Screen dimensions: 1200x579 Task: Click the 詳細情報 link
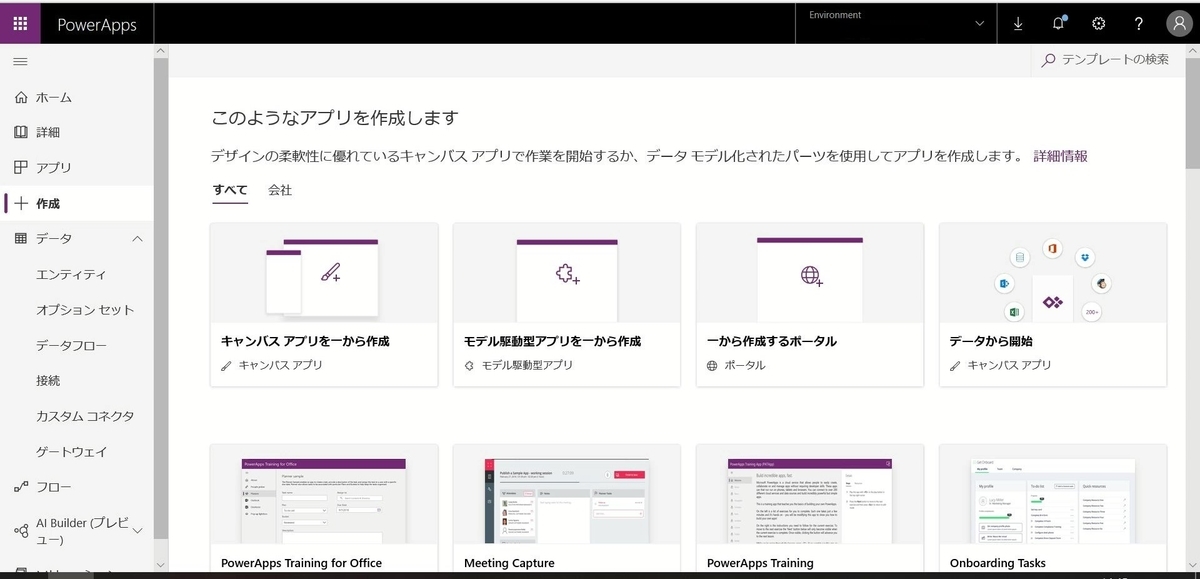1059,156
